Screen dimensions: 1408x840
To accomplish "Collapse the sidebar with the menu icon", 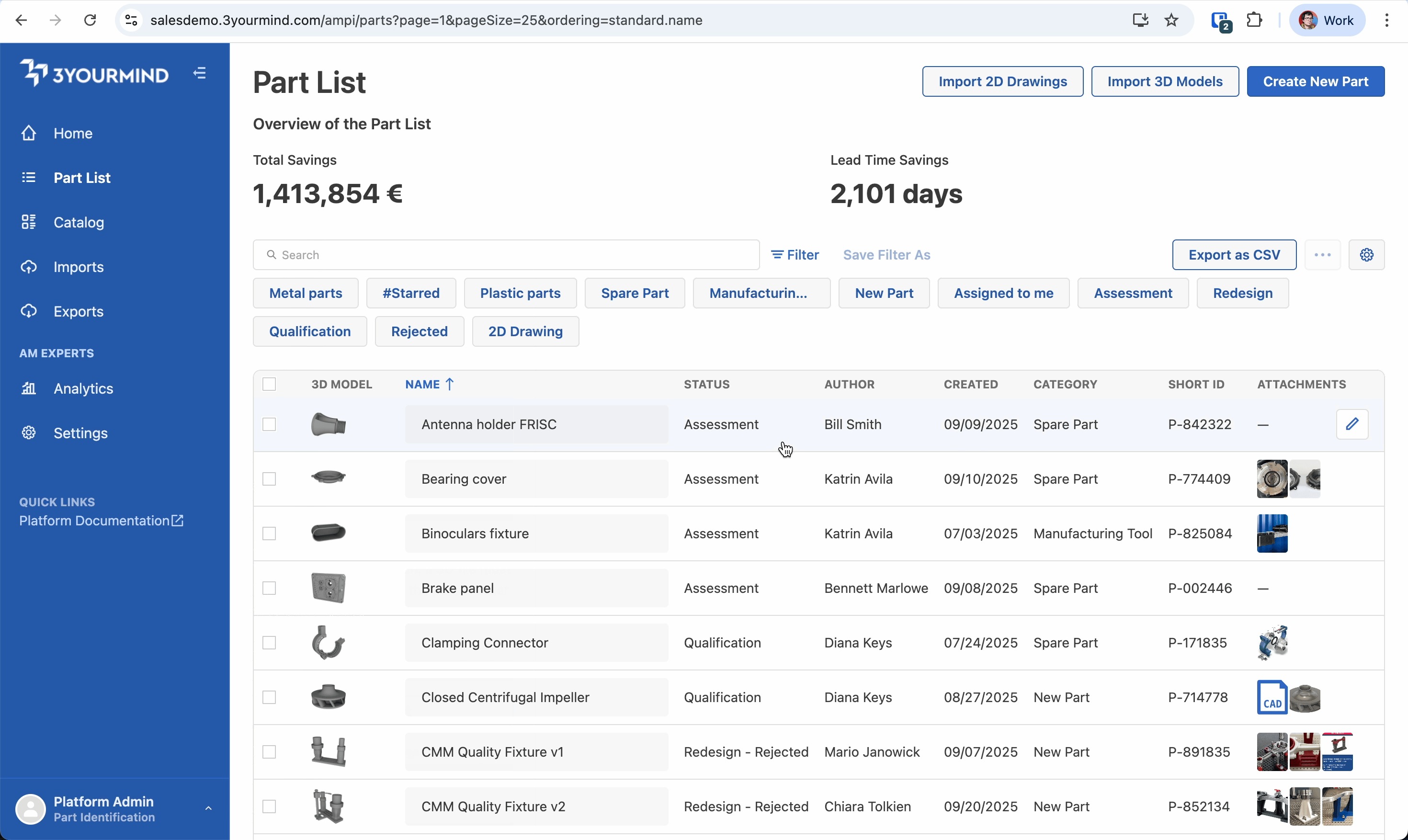I will pos(199,73).
